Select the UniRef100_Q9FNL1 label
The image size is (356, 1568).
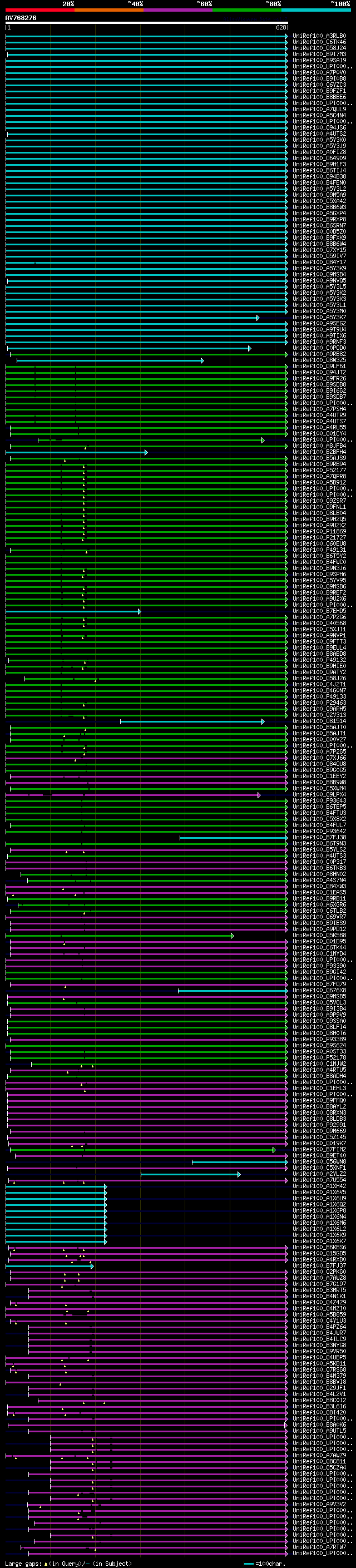point(319,507)
